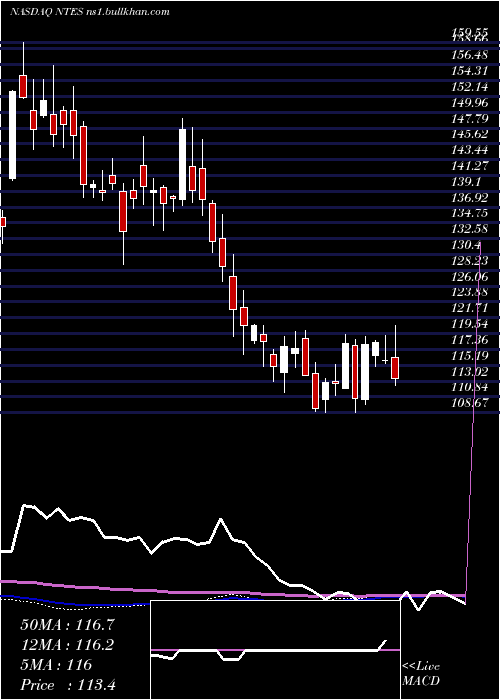Viewport: 500px width, 700px height.
Task: Click the 5MA : 116 readout
Action: 56,665
